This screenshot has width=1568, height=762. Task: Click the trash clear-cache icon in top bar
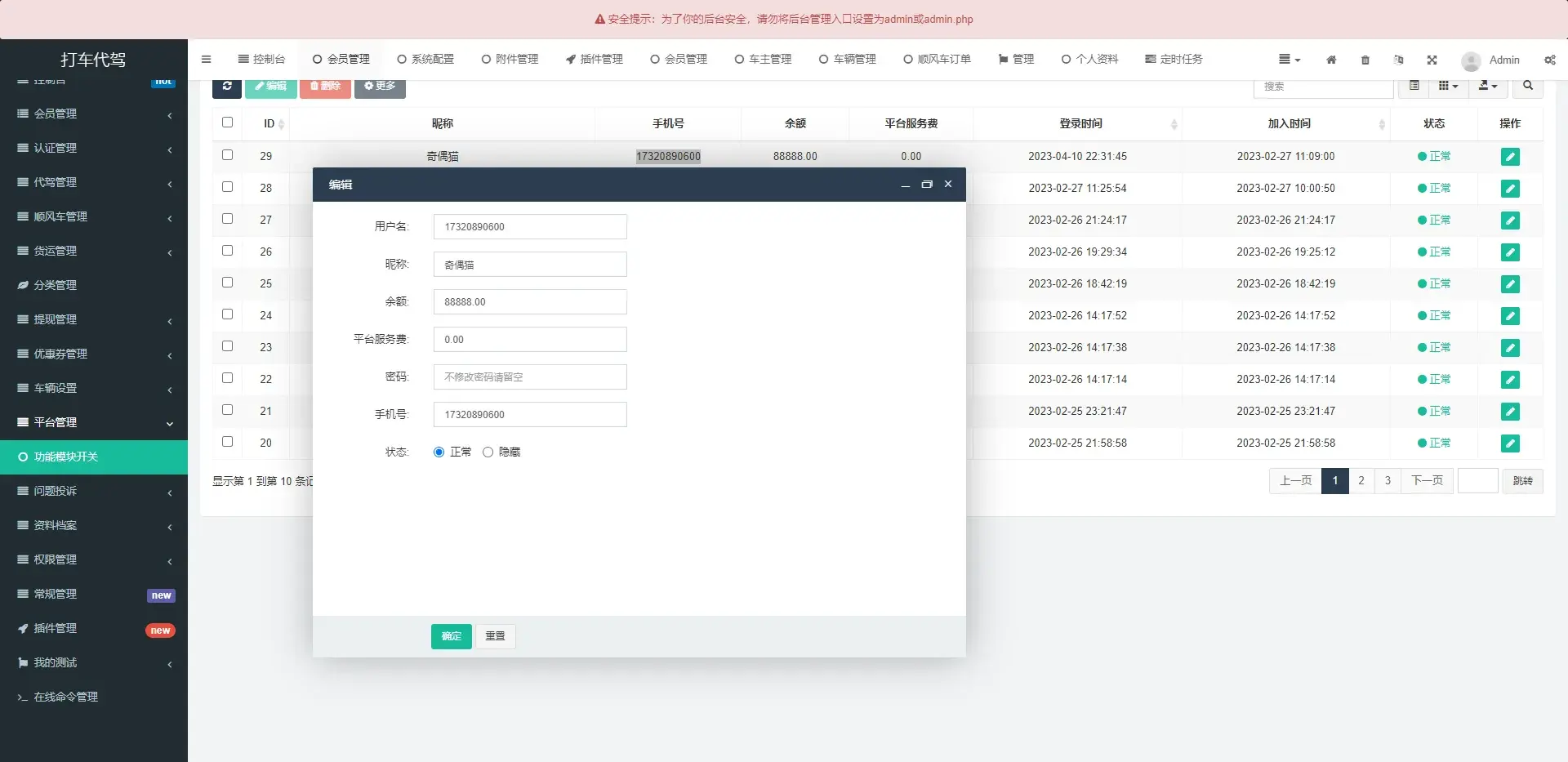tap(1365, 60)
